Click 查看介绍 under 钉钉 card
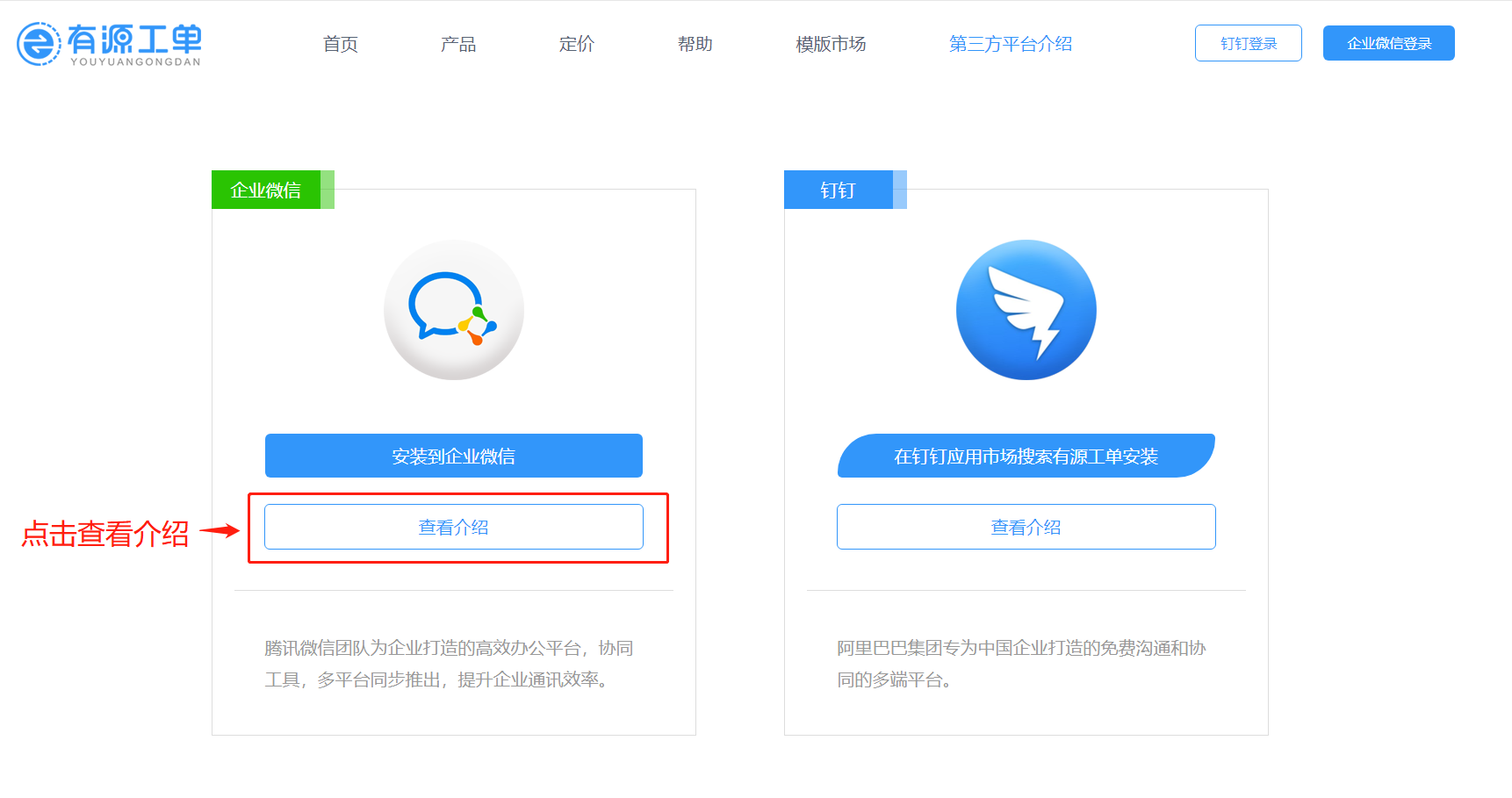The image size is (1512, 798). coord(1026,527)
